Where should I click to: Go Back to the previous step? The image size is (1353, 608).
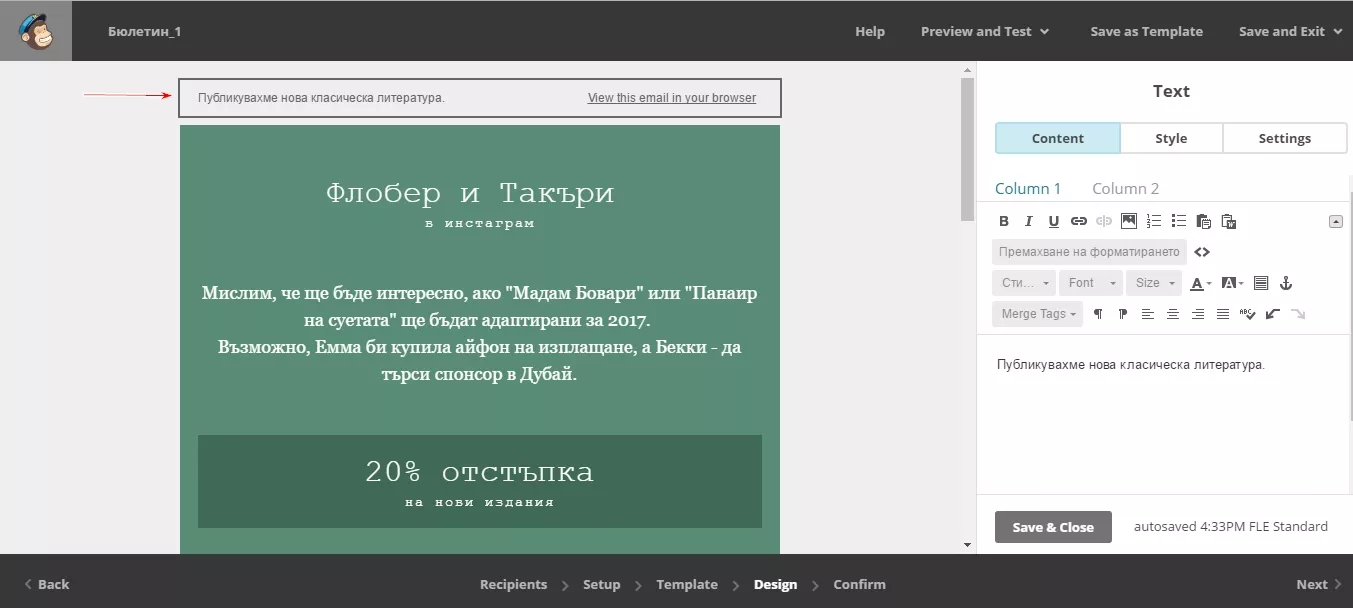pos(46,584)
